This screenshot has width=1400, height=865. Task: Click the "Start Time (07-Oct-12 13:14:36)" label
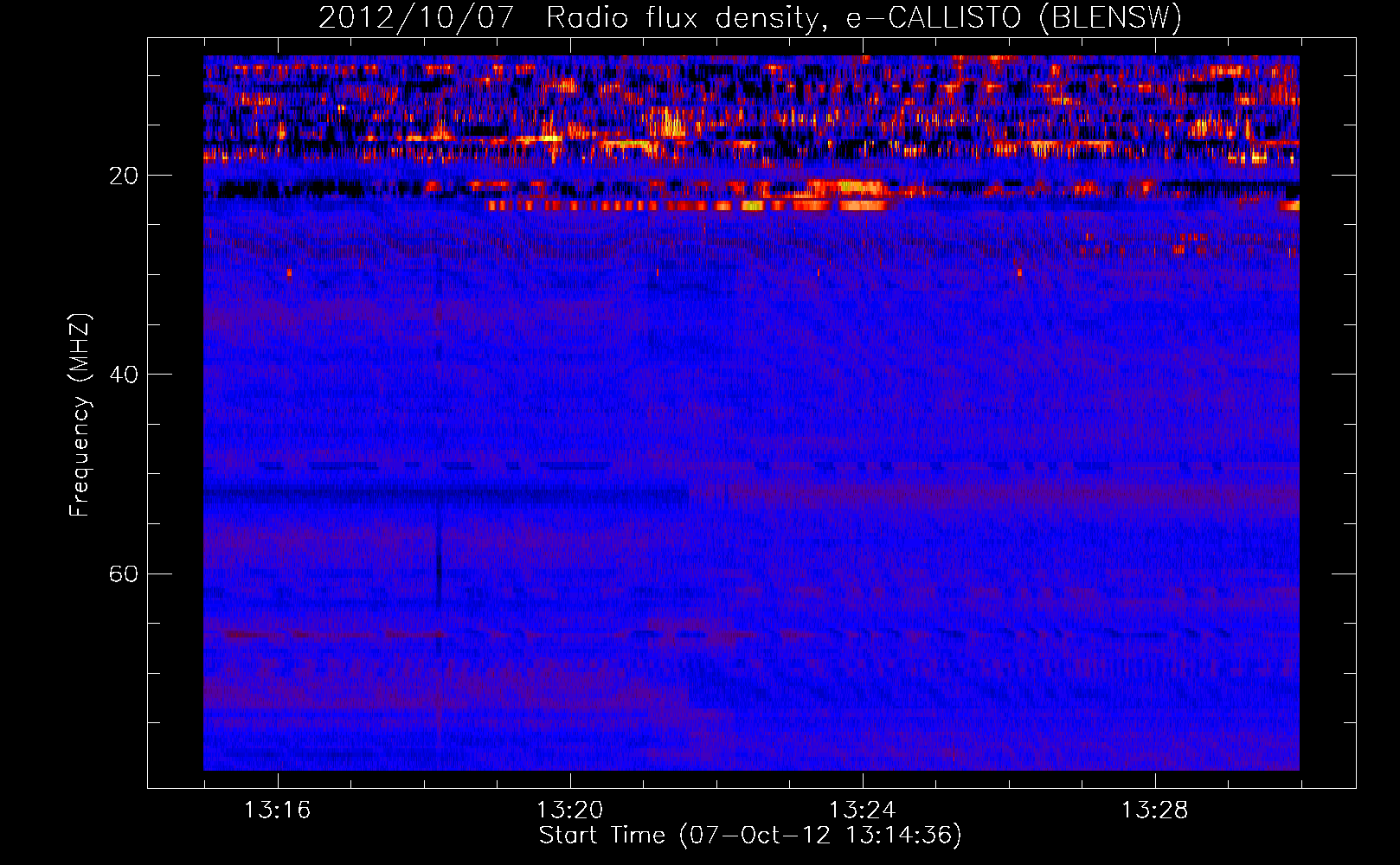click(750, 836)
